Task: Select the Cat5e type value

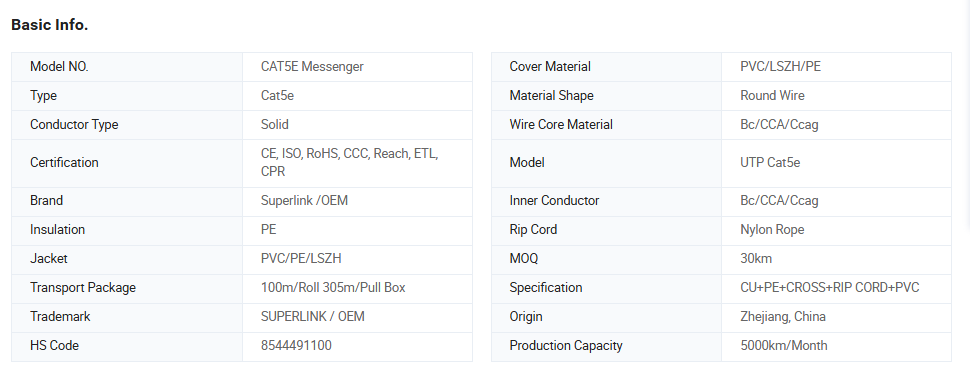Action: tap(277, 96)
